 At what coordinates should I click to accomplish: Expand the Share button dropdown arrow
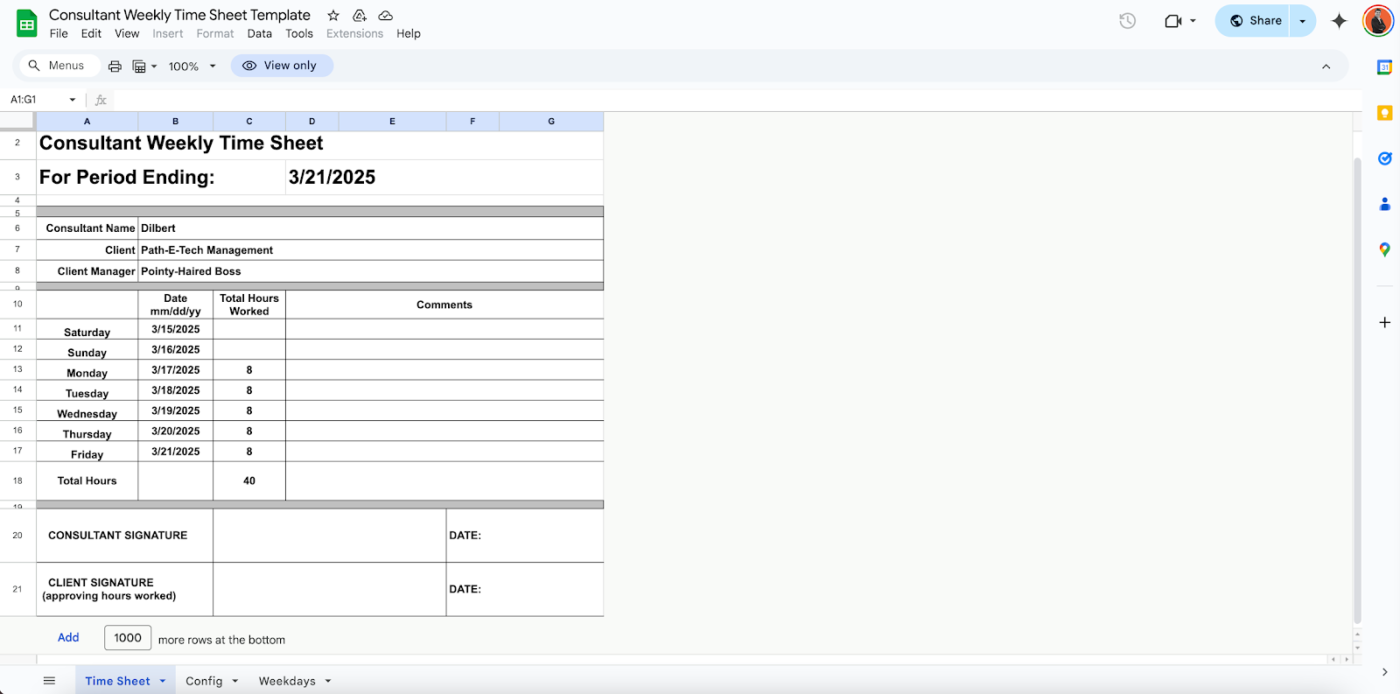click(1302, 21)
